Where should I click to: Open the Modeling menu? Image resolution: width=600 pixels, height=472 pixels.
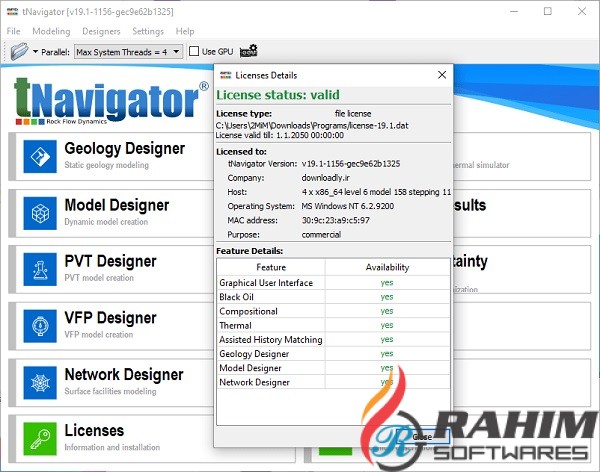click(x=51, y=31)
